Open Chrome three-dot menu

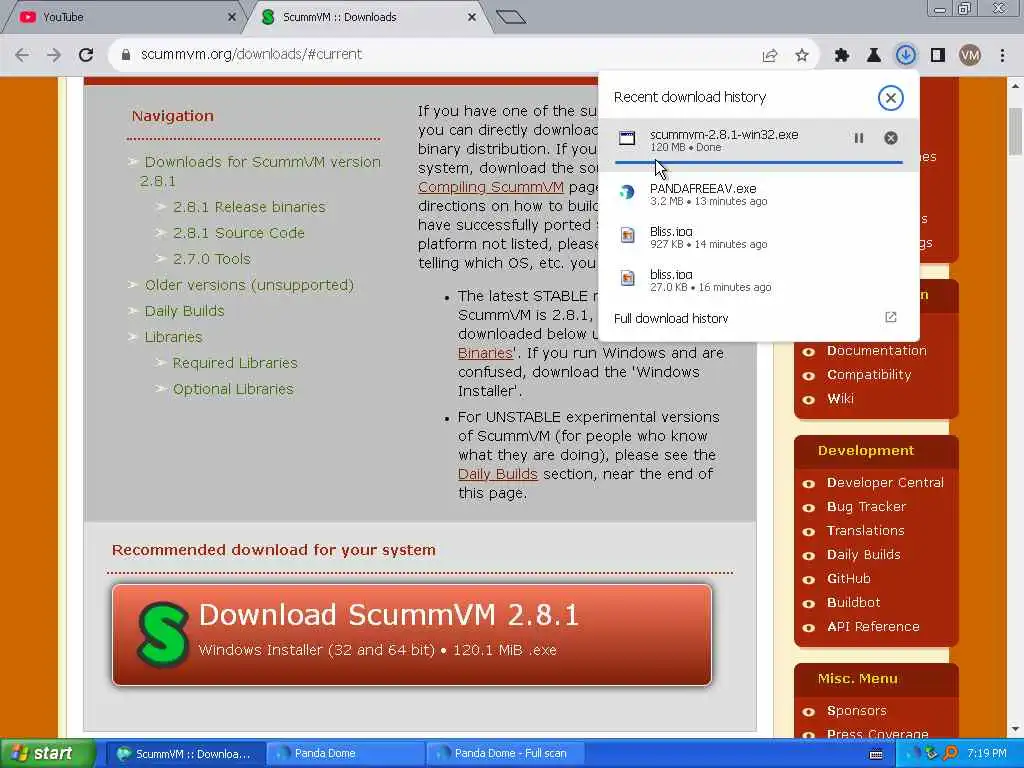(1002, 56)
